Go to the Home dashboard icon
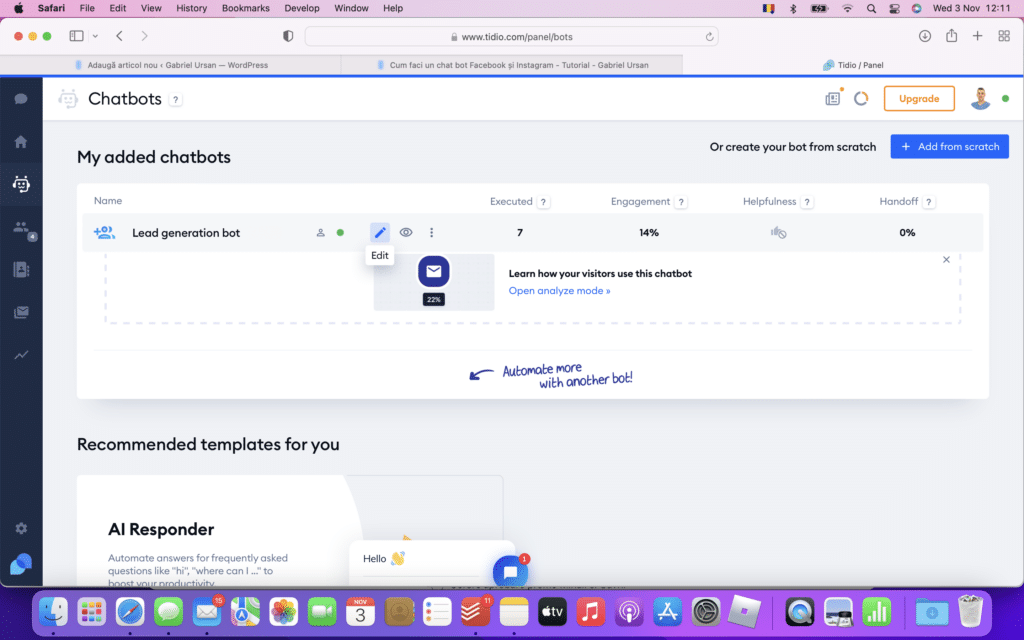The image size is (1024, 640). [x=21, y=142]
